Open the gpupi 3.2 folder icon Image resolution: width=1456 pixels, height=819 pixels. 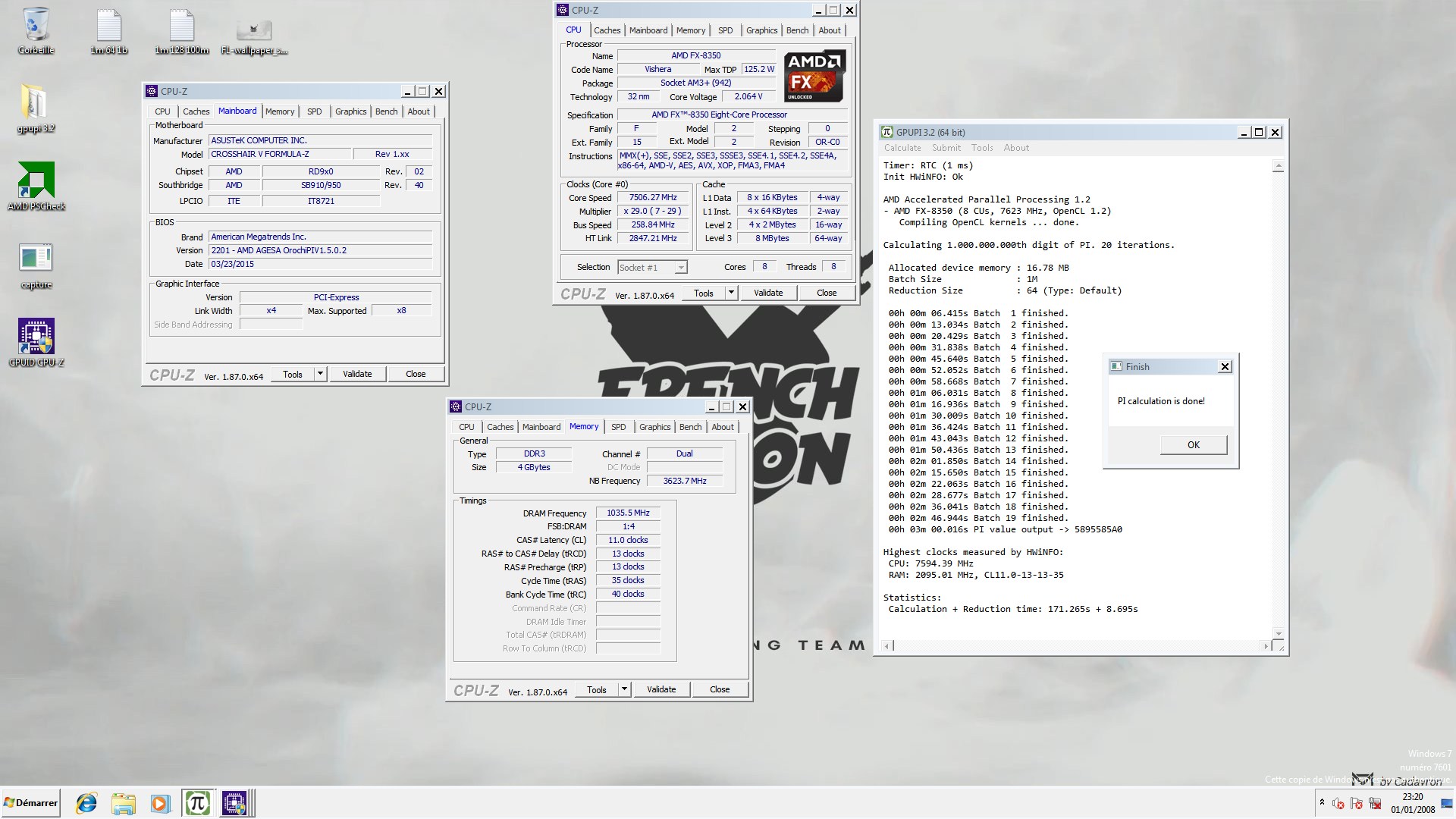point(36,108)
